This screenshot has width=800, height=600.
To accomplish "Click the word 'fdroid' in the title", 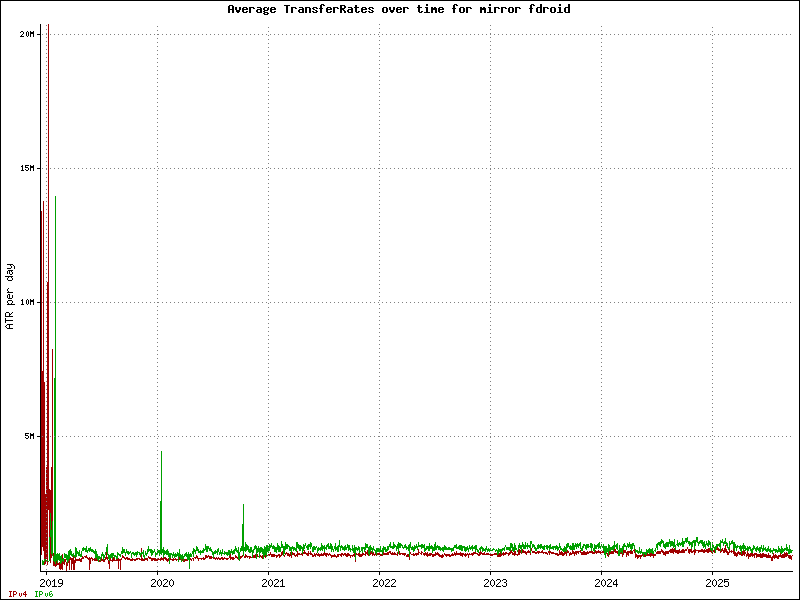I will click(x=550, y=9).
